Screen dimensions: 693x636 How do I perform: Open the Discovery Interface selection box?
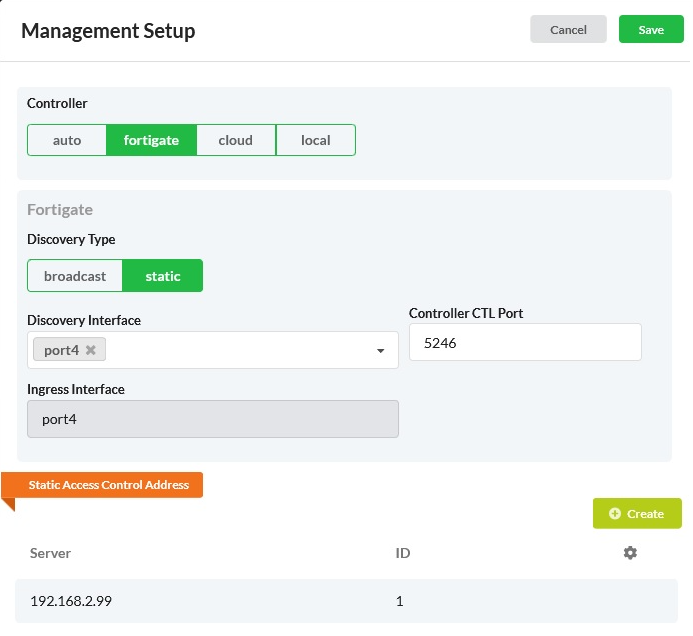(x=240, y=350)
